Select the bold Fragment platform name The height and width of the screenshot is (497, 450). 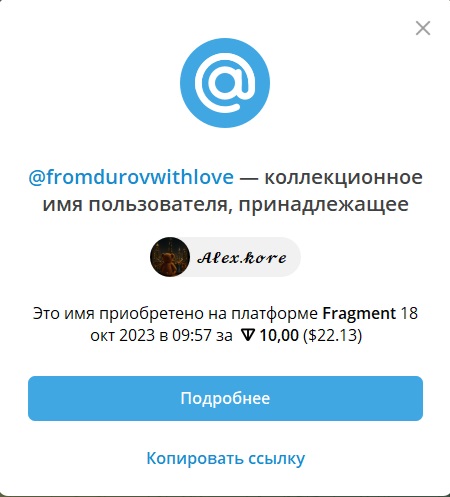[x=359, y=313]
